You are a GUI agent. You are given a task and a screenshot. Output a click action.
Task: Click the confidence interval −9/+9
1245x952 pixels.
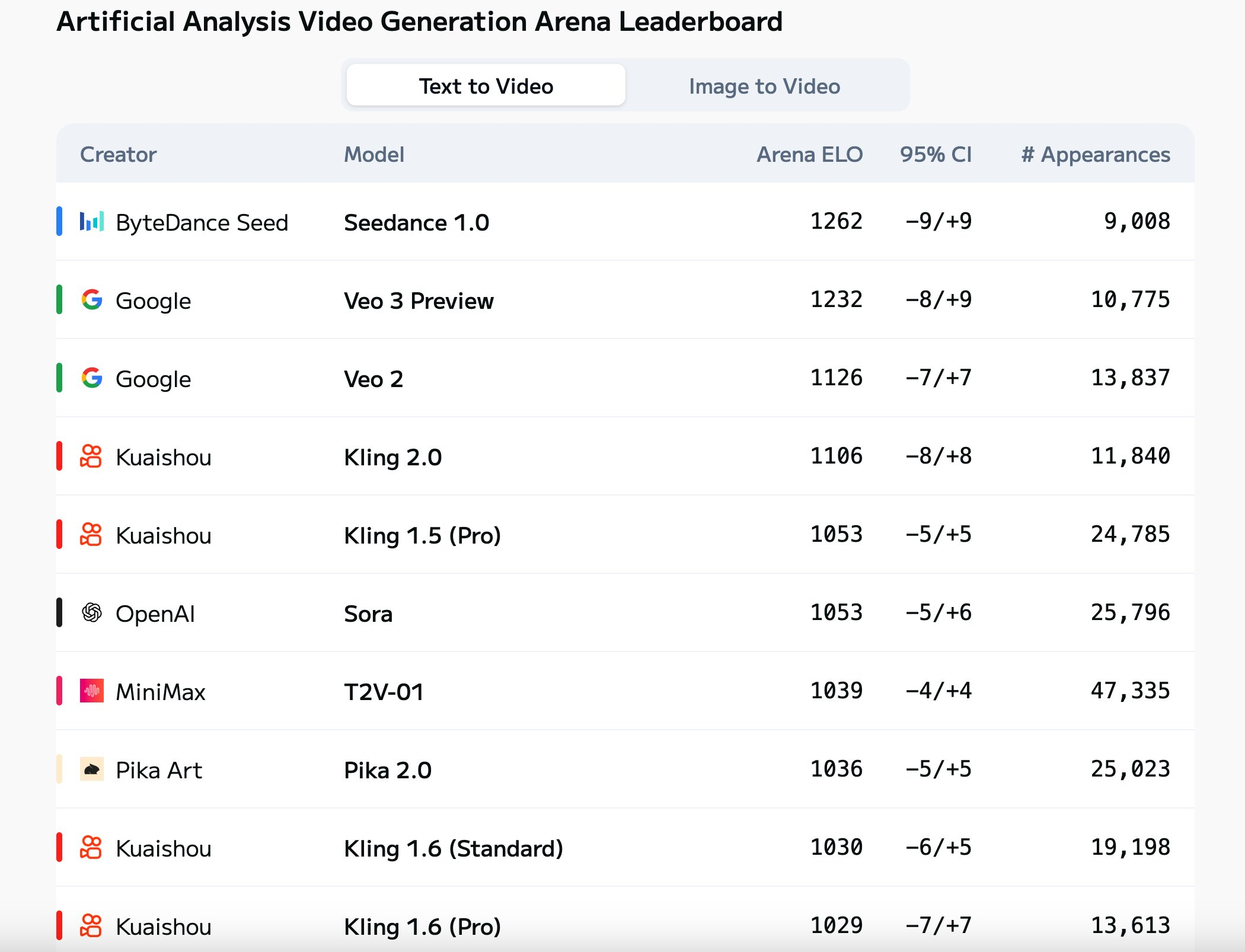point(938,221)
